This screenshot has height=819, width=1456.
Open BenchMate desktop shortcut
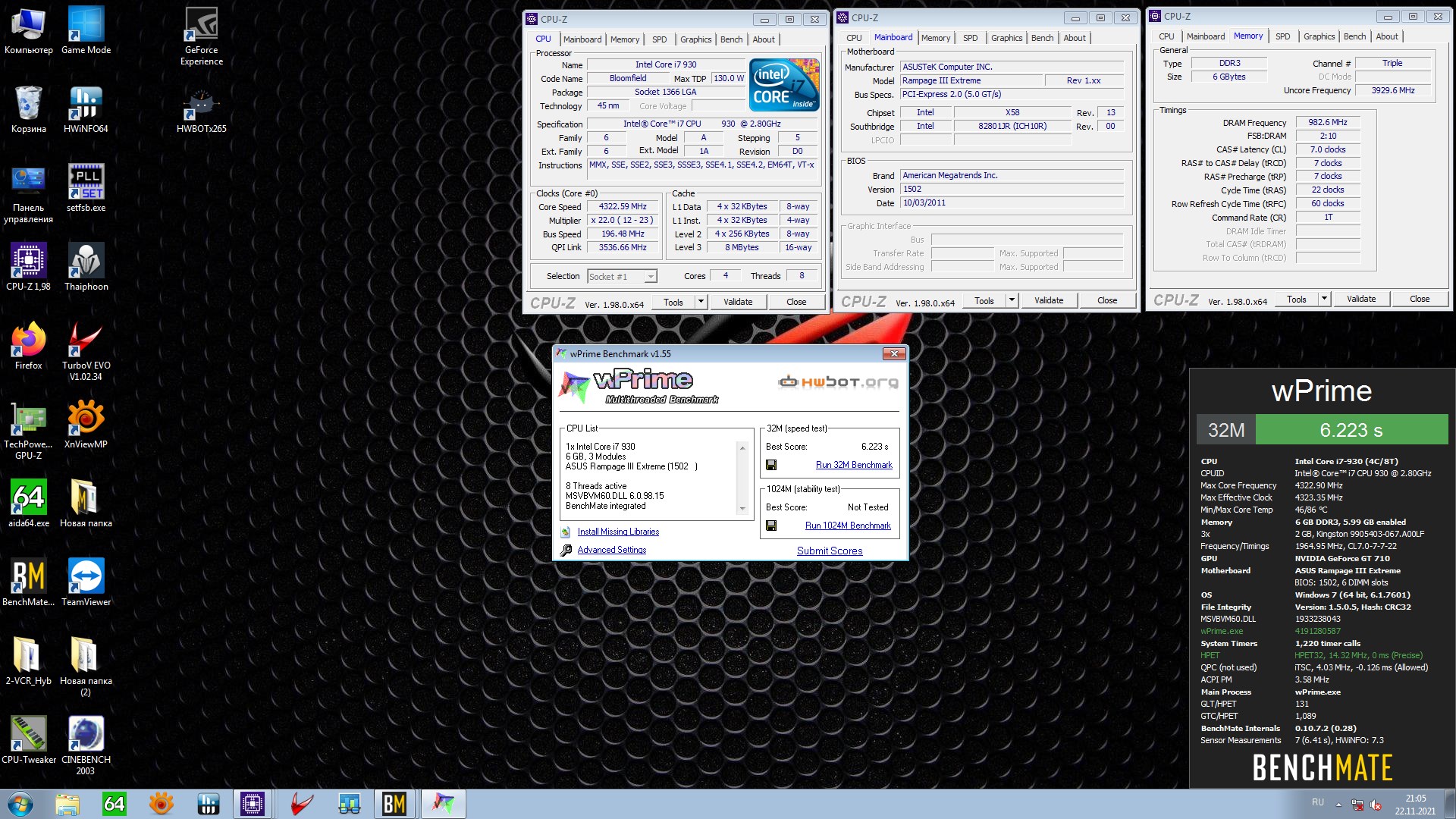pyautogui.click(x=28, y=582)
